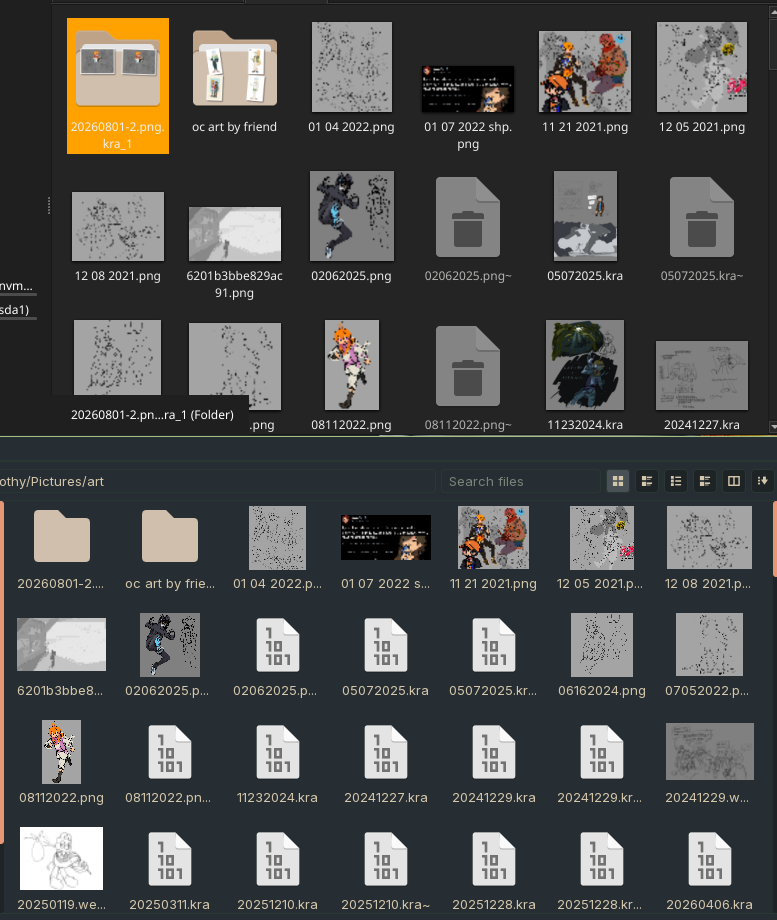Select 20241227.kra sketch thumbnail in upper window
The height and width of the screenshot is (920, 777).
702,376
